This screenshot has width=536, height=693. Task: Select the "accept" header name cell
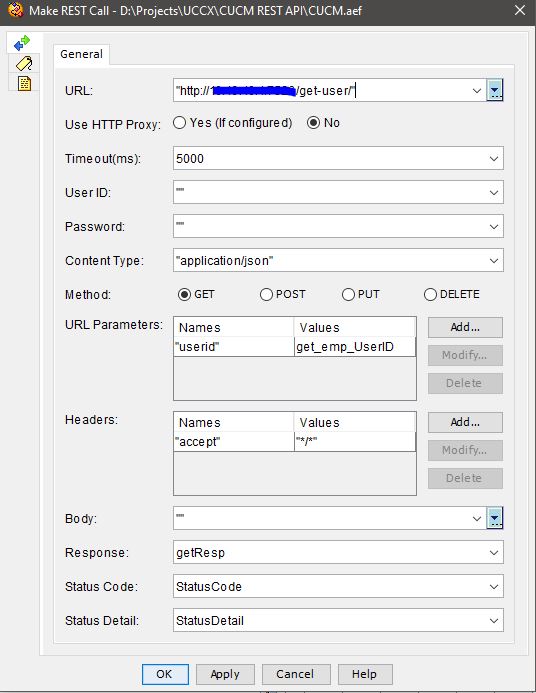234,442
